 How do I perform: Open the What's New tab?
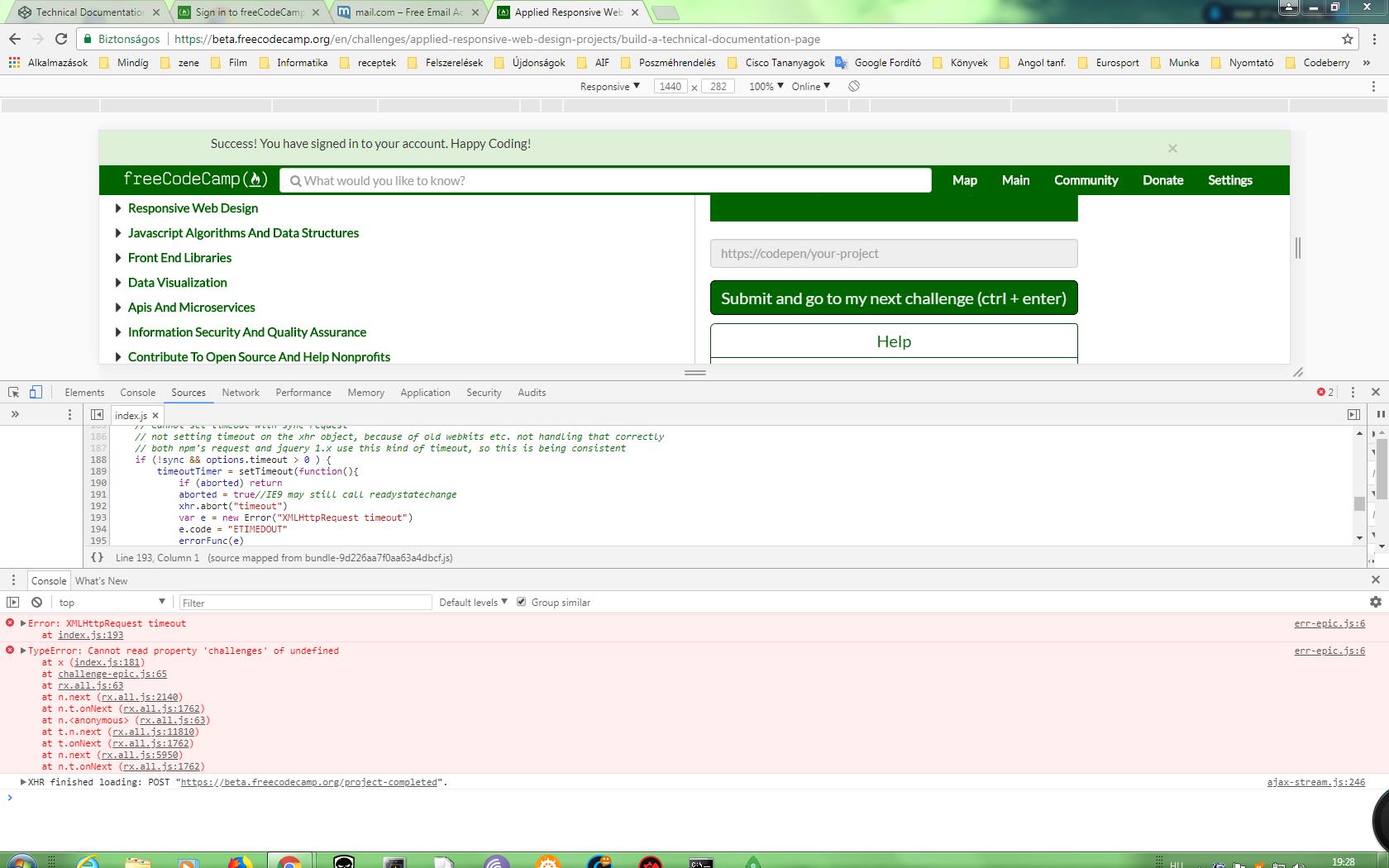(x=101, y=580)
